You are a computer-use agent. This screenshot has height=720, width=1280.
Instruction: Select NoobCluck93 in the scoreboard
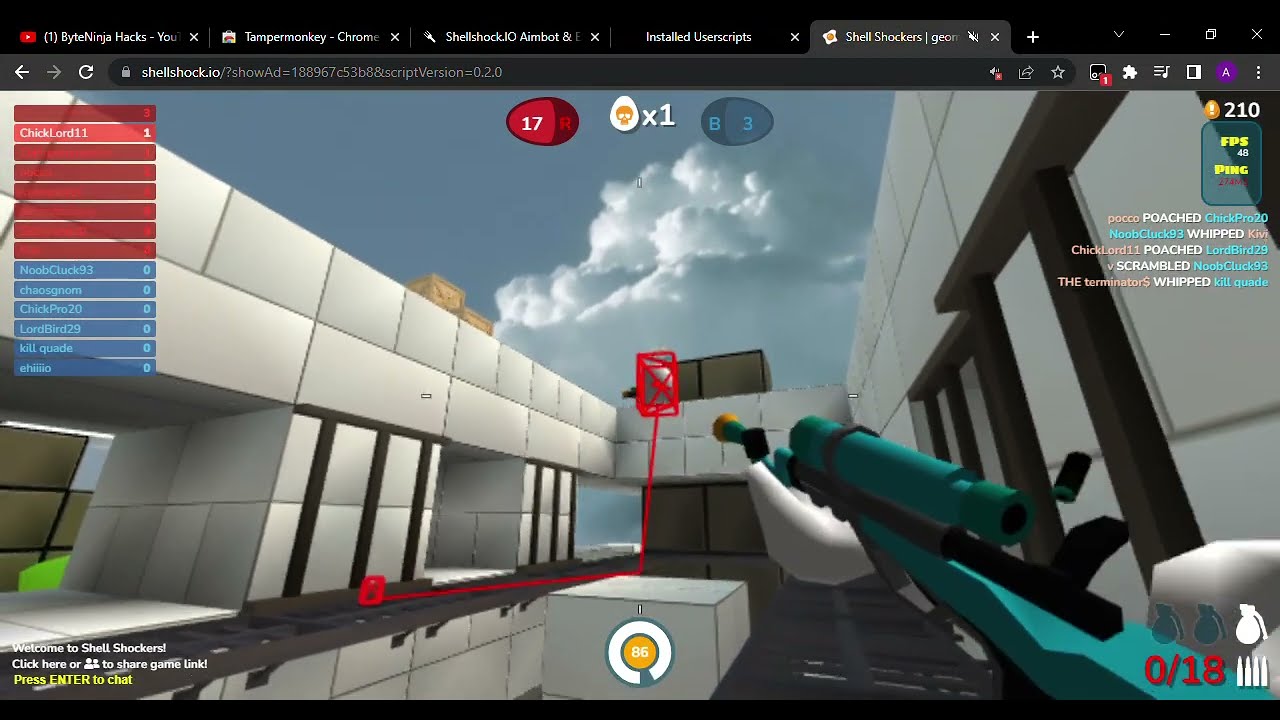(x=85, y=270)
